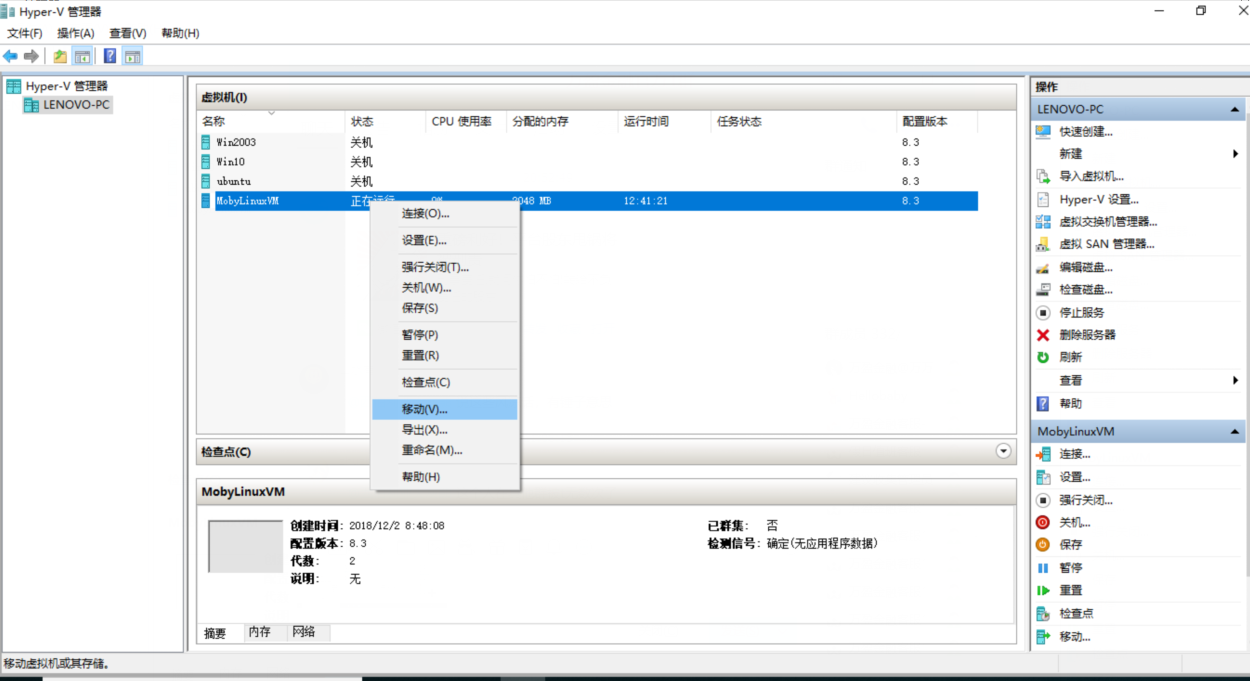
Task: Choose 移动(V)... from the context menu
Action: pyautogui.click(x=445, y=409)
